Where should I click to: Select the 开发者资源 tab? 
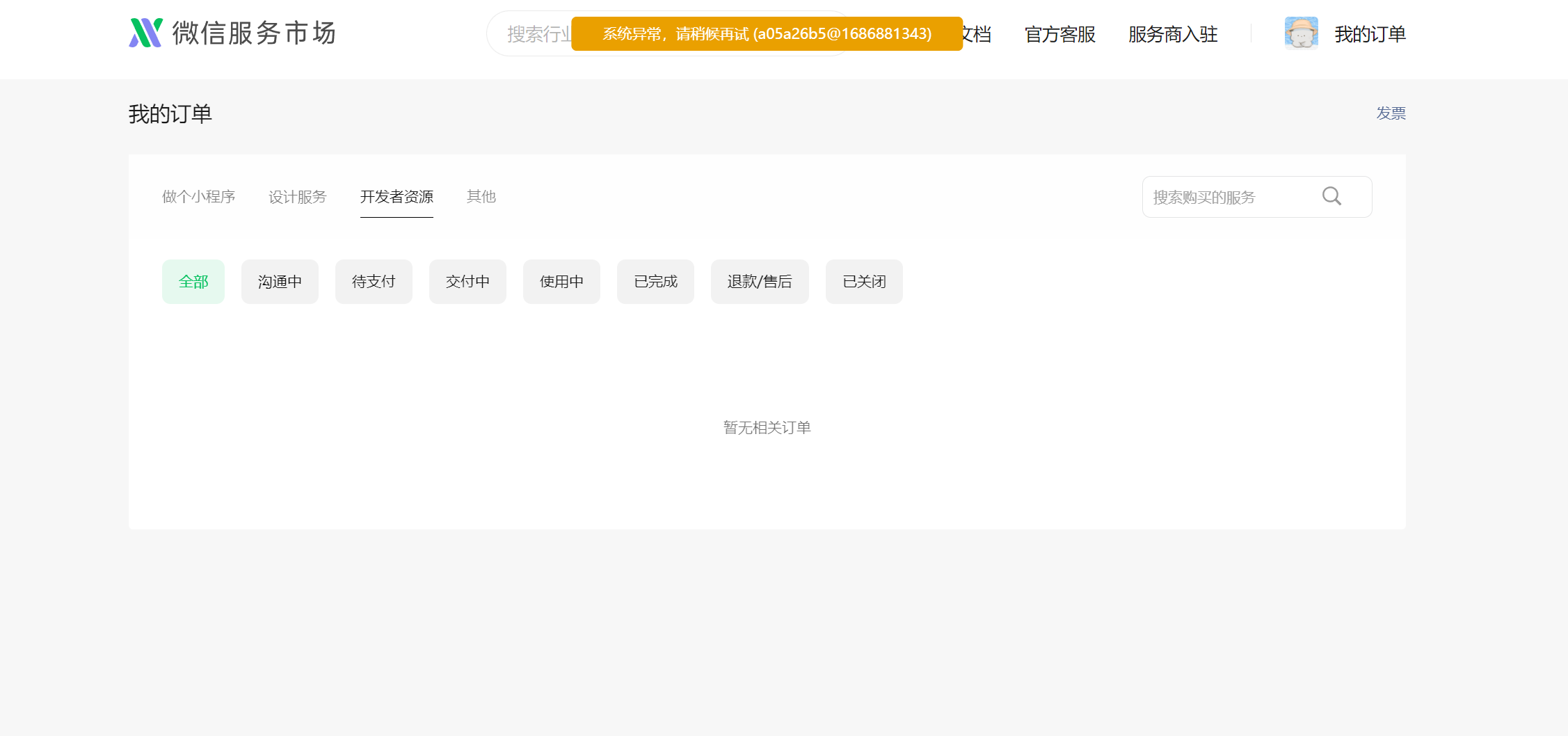click(x=397, y=197)
